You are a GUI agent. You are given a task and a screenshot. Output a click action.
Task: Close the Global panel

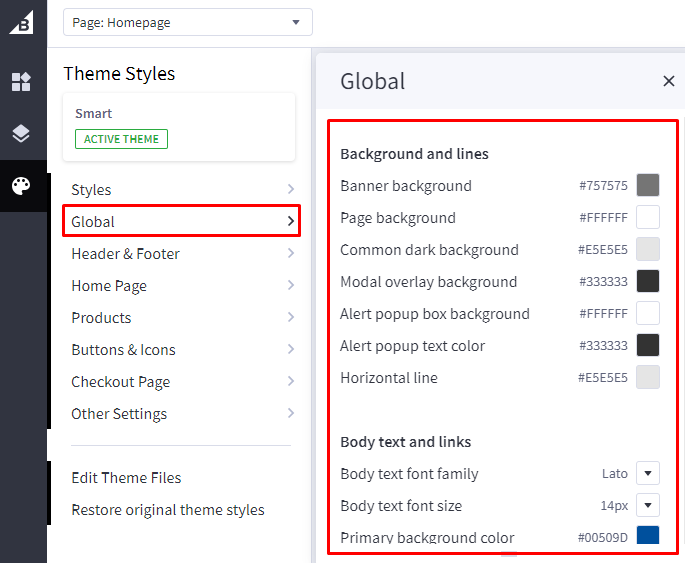[668, 82]
